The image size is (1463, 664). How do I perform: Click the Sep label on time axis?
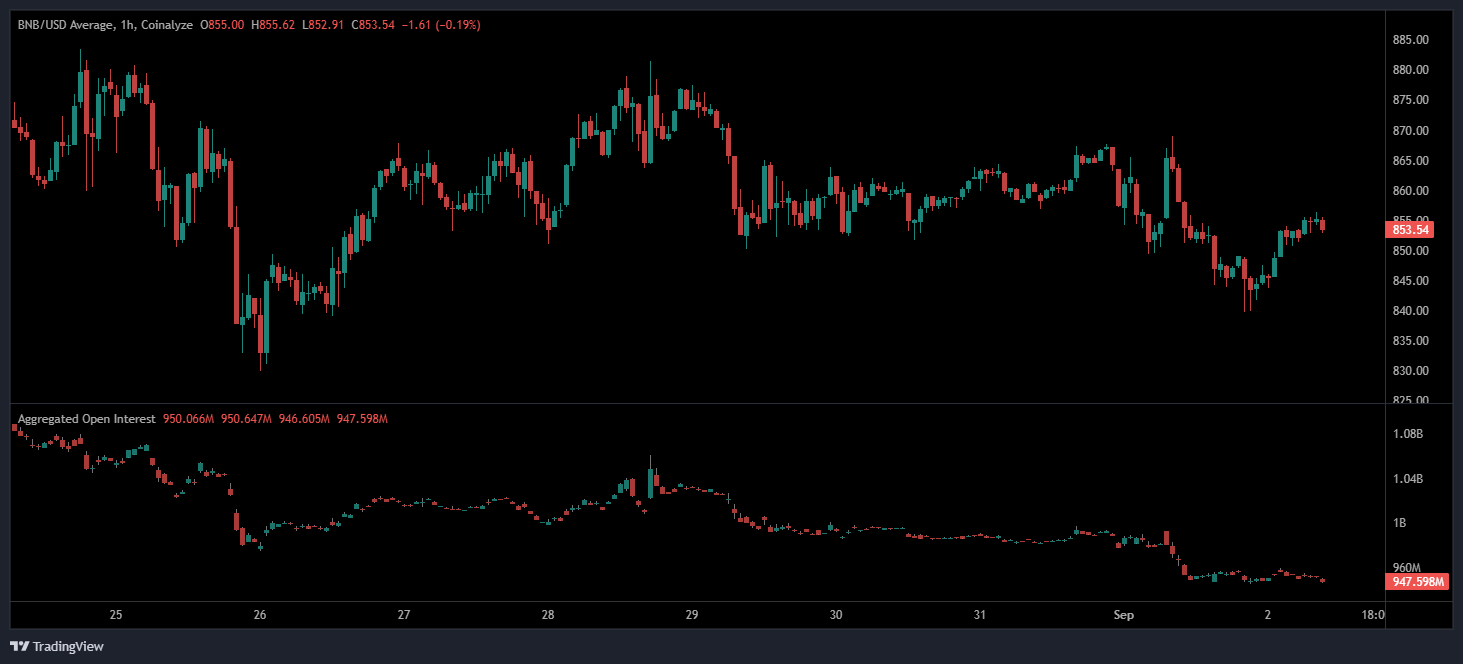[1124, 614]
